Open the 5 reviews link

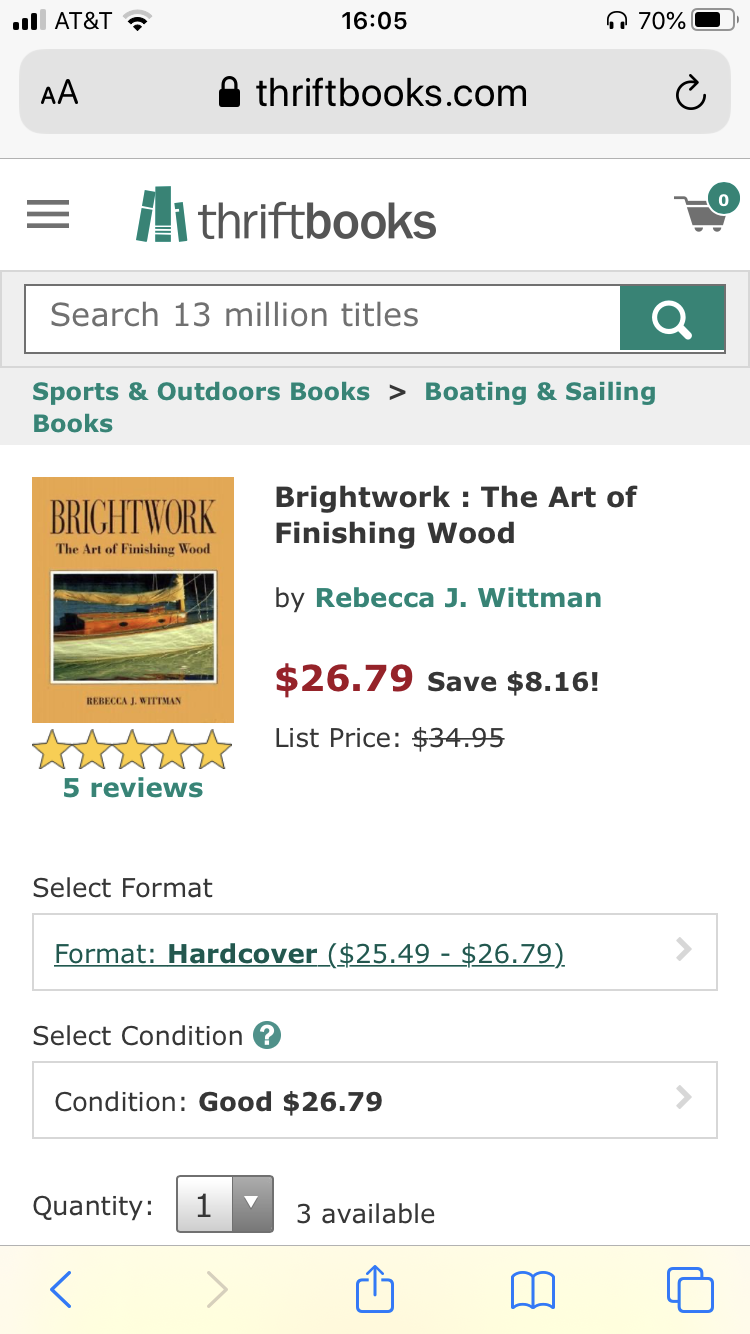point(133,788)
